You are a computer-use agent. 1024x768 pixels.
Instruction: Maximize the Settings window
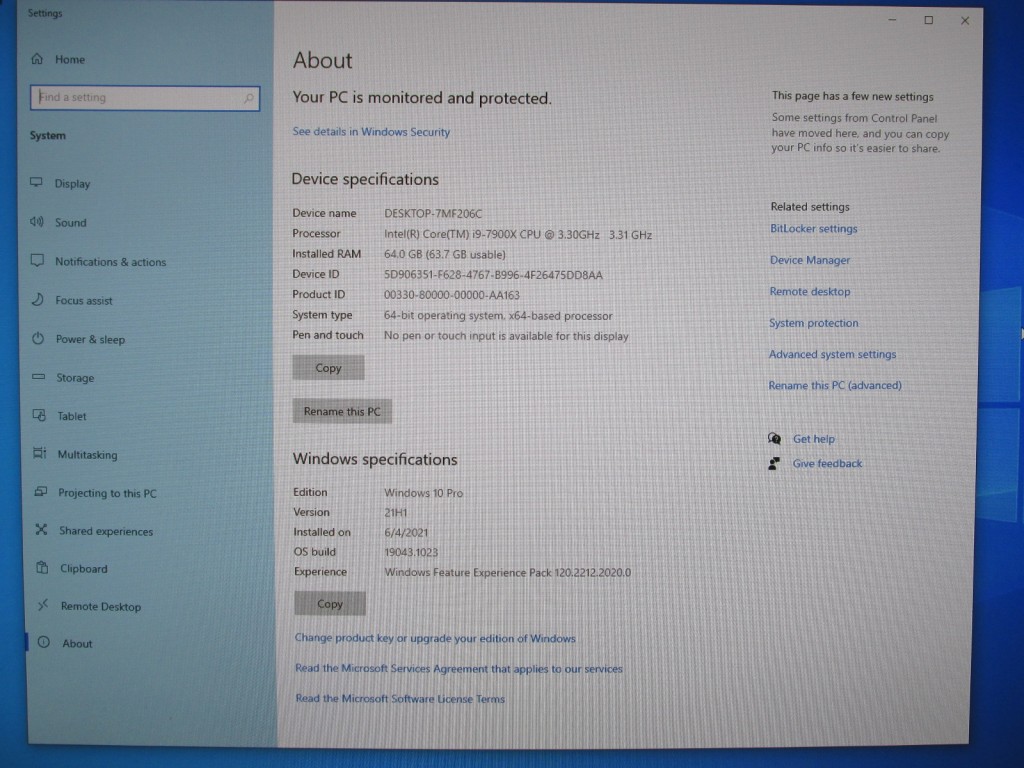pos(928,20)
